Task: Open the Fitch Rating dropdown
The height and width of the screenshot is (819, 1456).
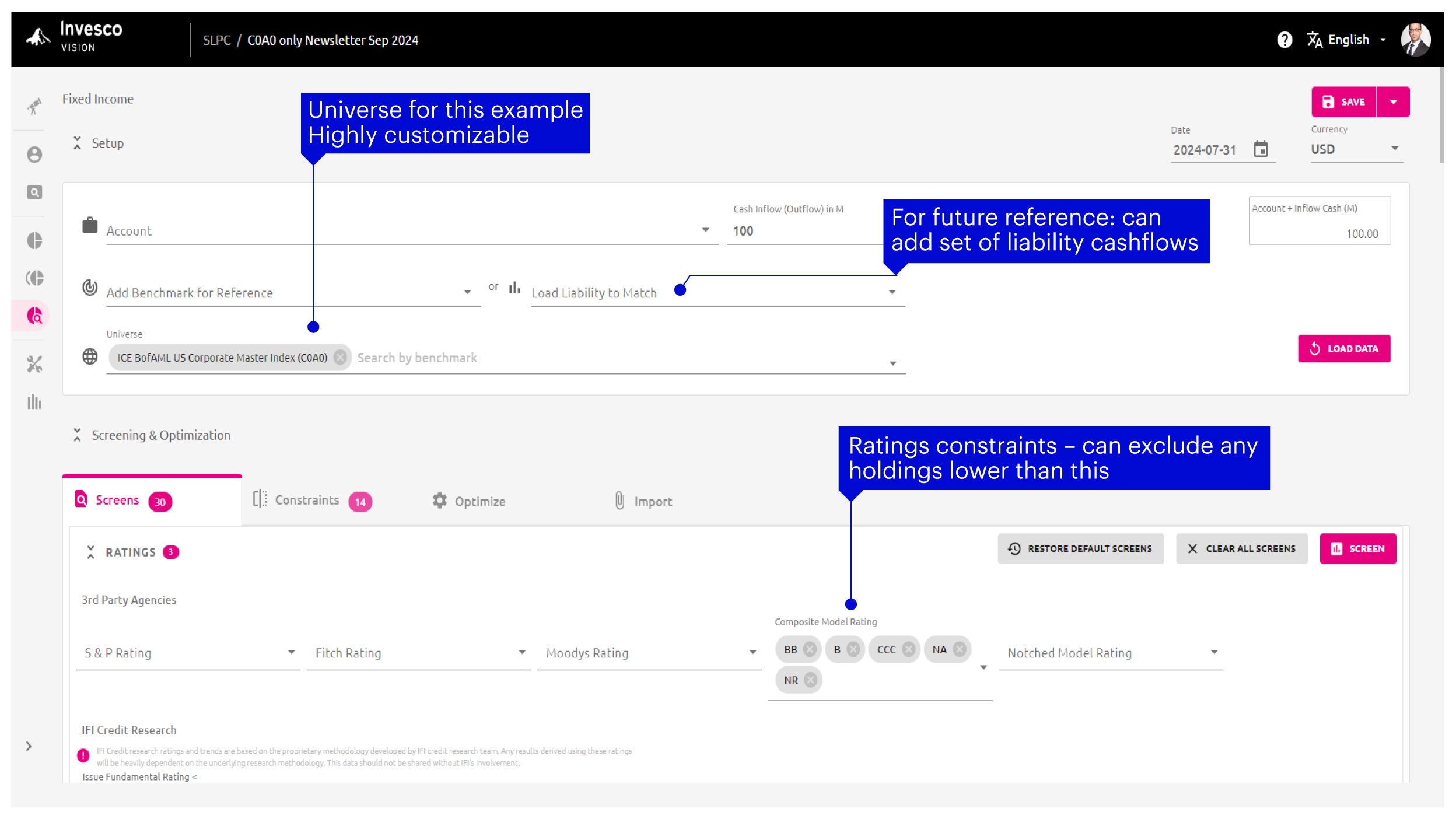Action: (418, 653)
